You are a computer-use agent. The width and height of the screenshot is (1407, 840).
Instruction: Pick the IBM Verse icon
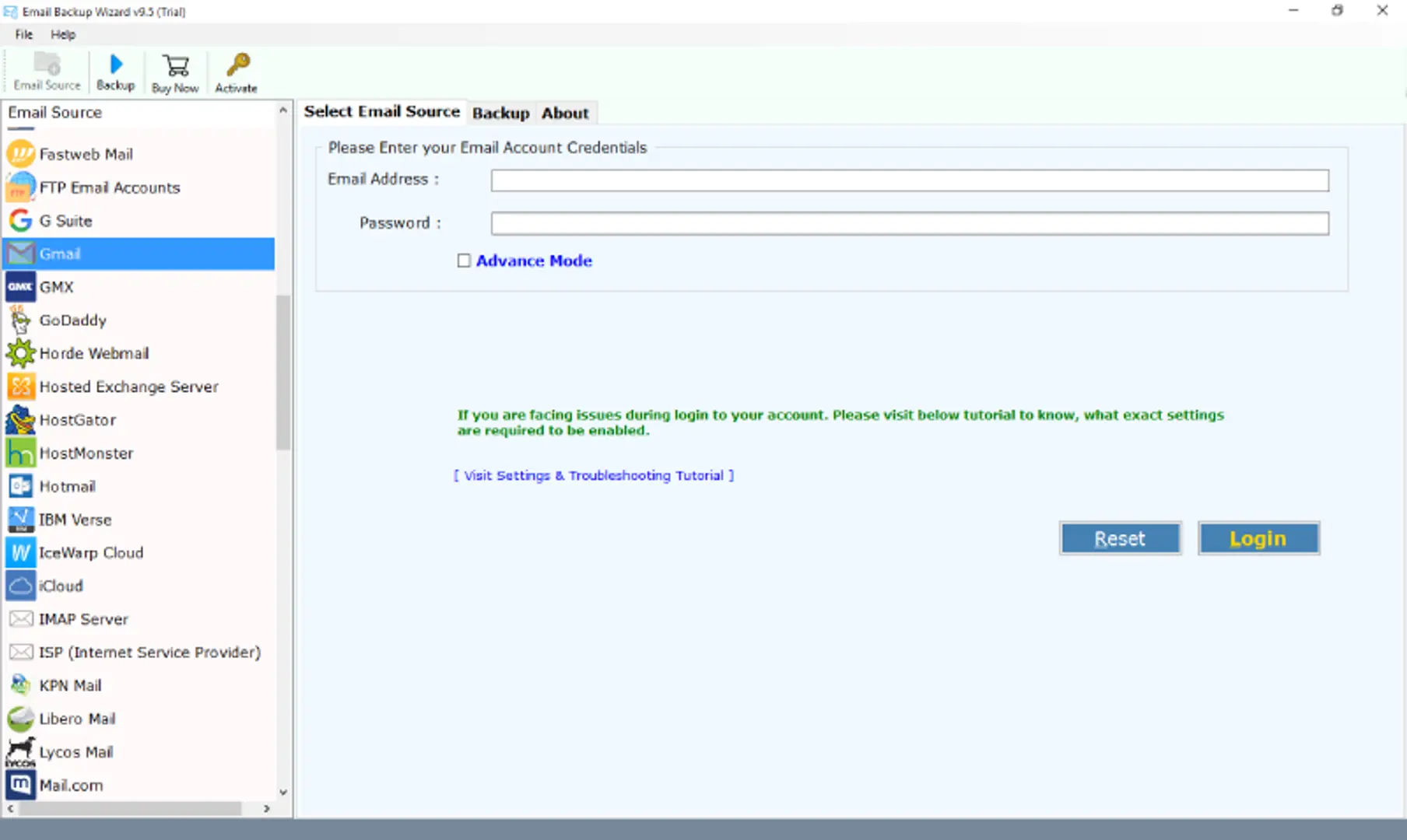pyautogui.click(x=21, y=520)
